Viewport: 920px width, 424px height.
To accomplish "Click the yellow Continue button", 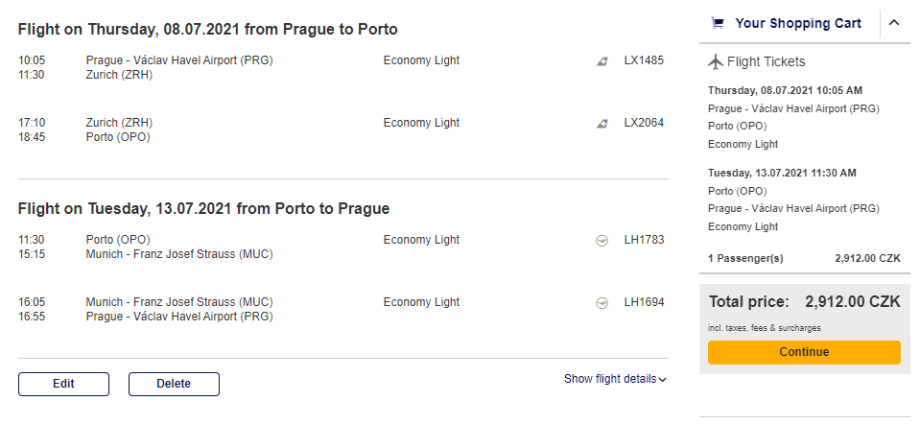I will coord(804,352).
